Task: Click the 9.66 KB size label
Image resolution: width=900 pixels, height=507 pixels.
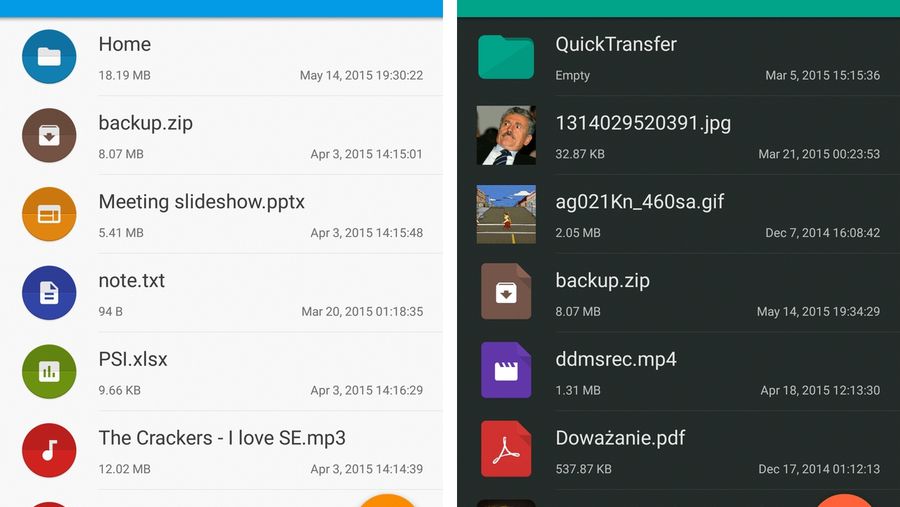Action: tap(119, 390)
